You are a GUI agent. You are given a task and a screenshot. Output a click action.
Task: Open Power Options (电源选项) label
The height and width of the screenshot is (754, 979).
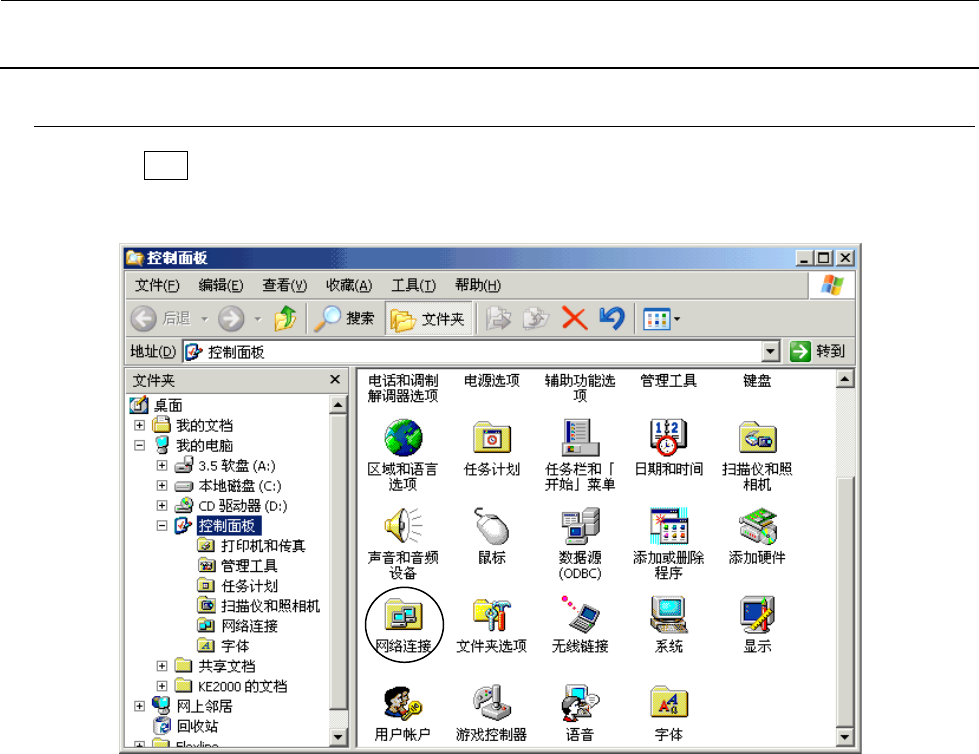coord(491,380)
